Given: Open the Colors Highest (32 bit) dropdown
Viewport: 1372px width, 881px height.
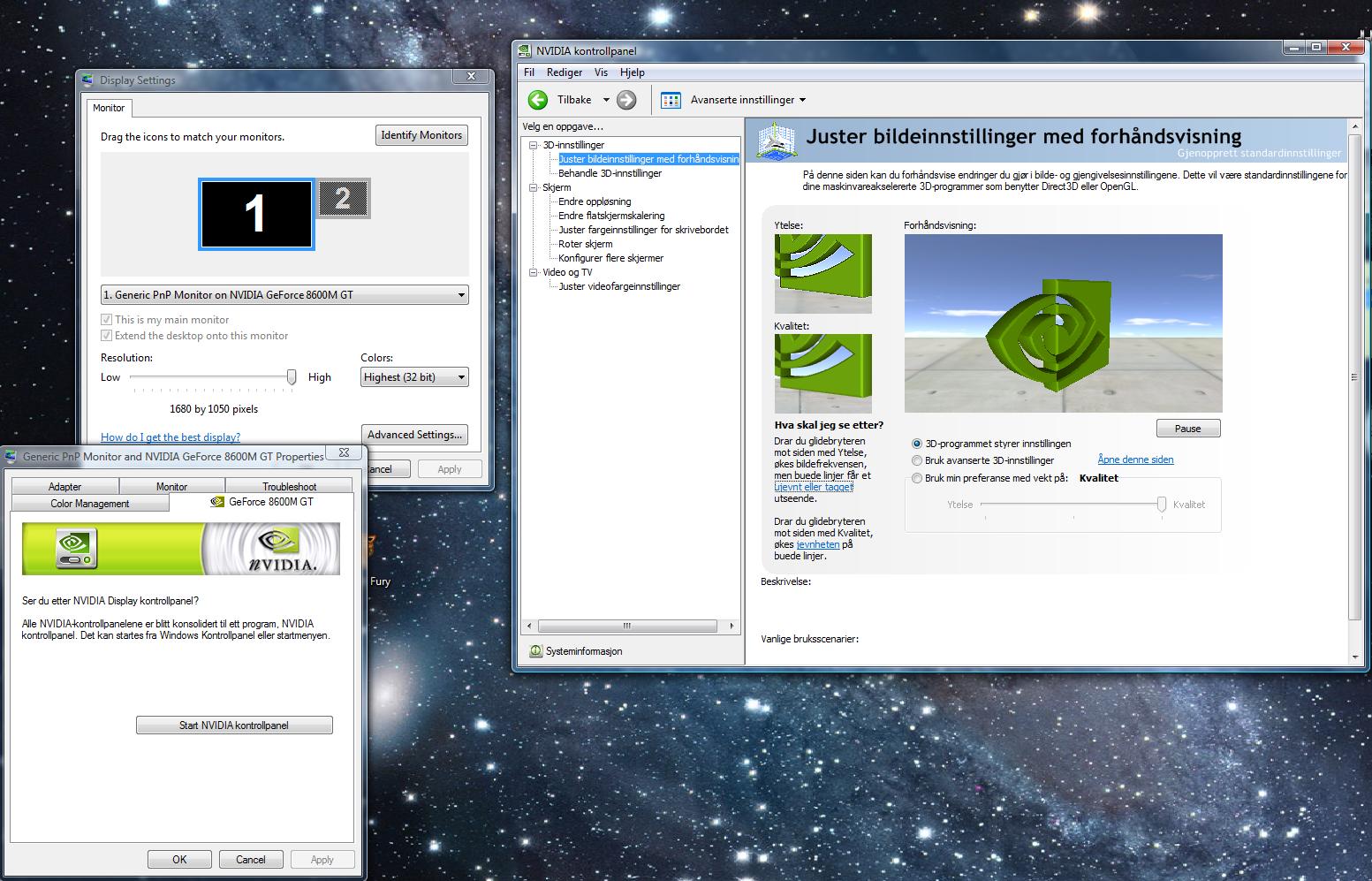Looking at the screenshot, I should (414, 377).
